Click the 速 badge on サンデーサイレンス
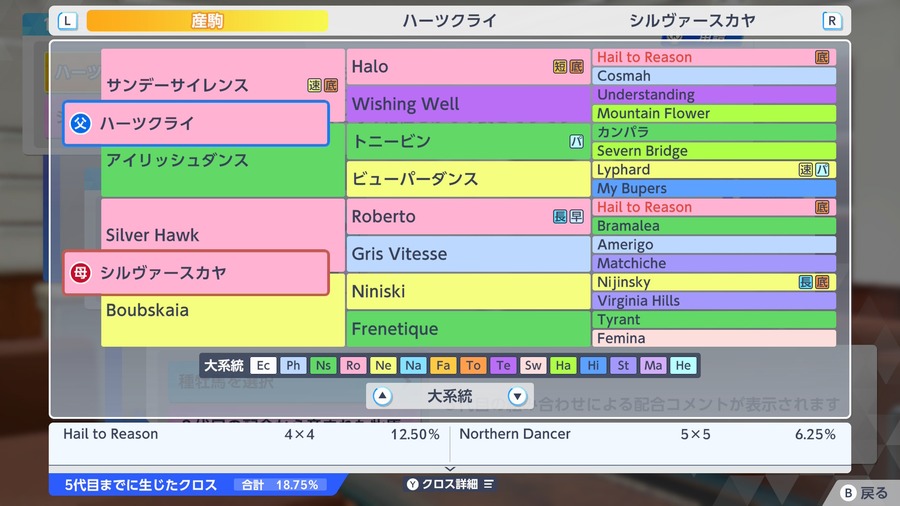 tap(314, 85)
